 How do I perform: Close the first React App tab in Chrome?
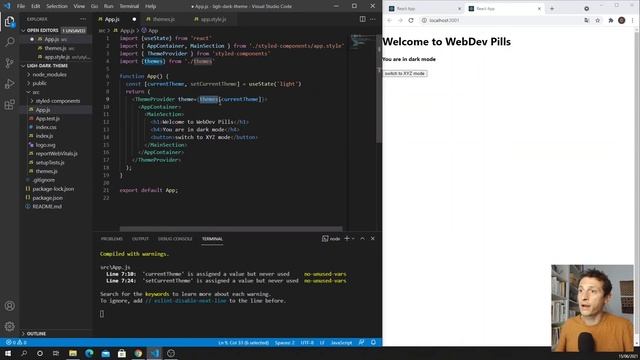pos(459,9)
